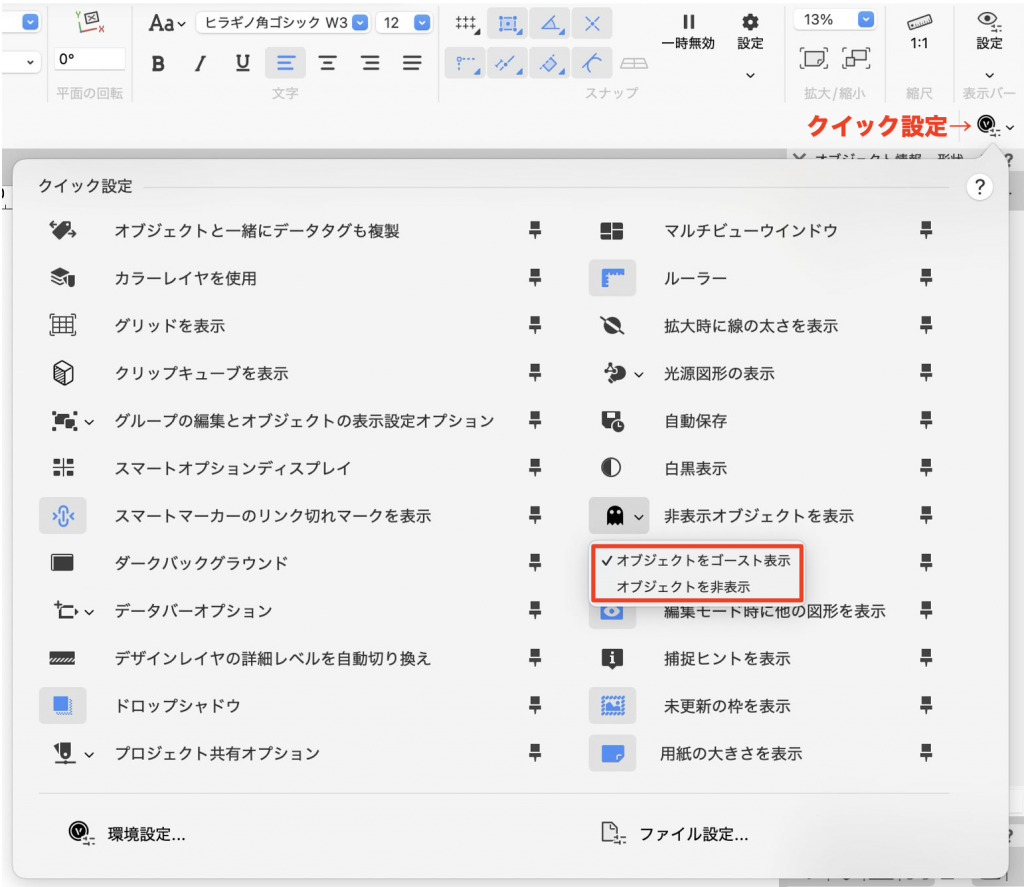Viewport: 1024px width, 887px height.
Task: Toggle the 用紙の大きさを表示 page icon
Action: [613, 753]
